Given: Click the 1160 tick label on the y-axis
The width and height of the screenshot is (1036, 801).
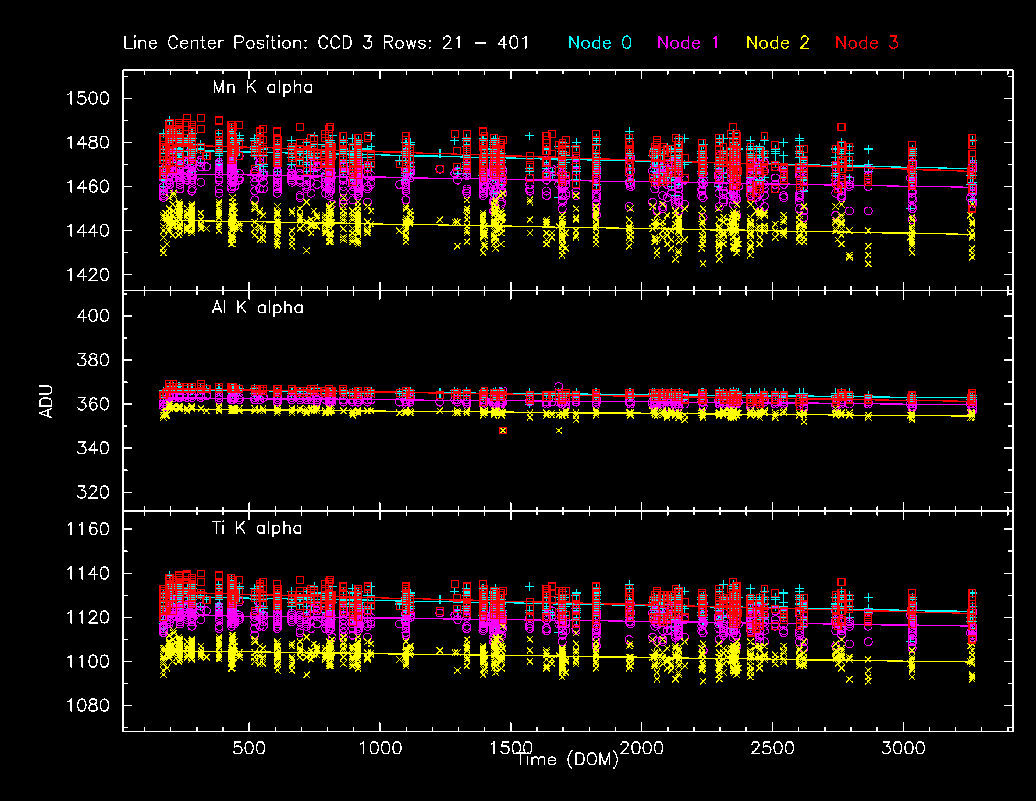Looking at the screenshot, I should tap(86, 530).
